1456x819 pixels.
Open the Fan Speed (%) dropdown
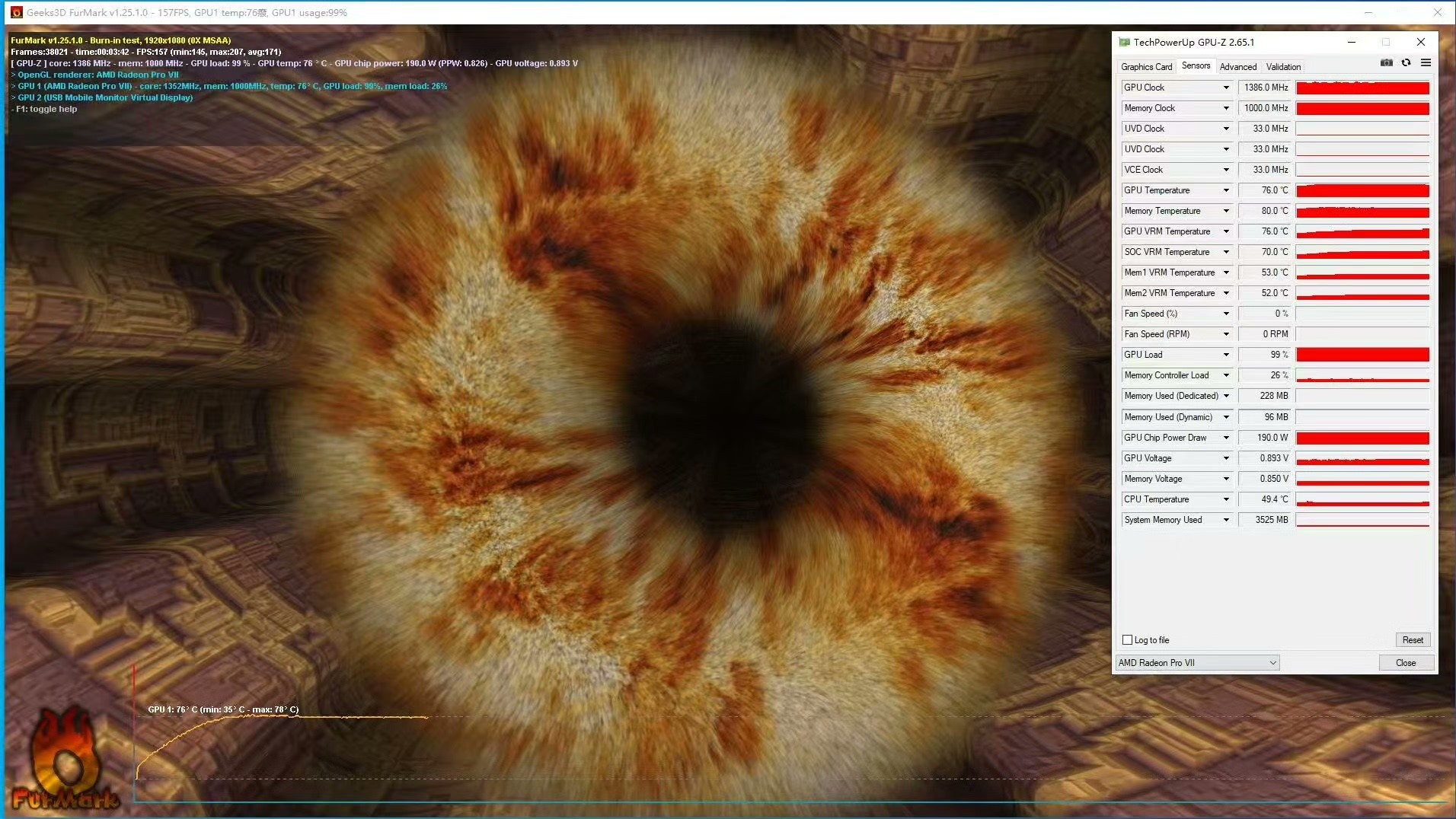click(x=1226, y=314)
